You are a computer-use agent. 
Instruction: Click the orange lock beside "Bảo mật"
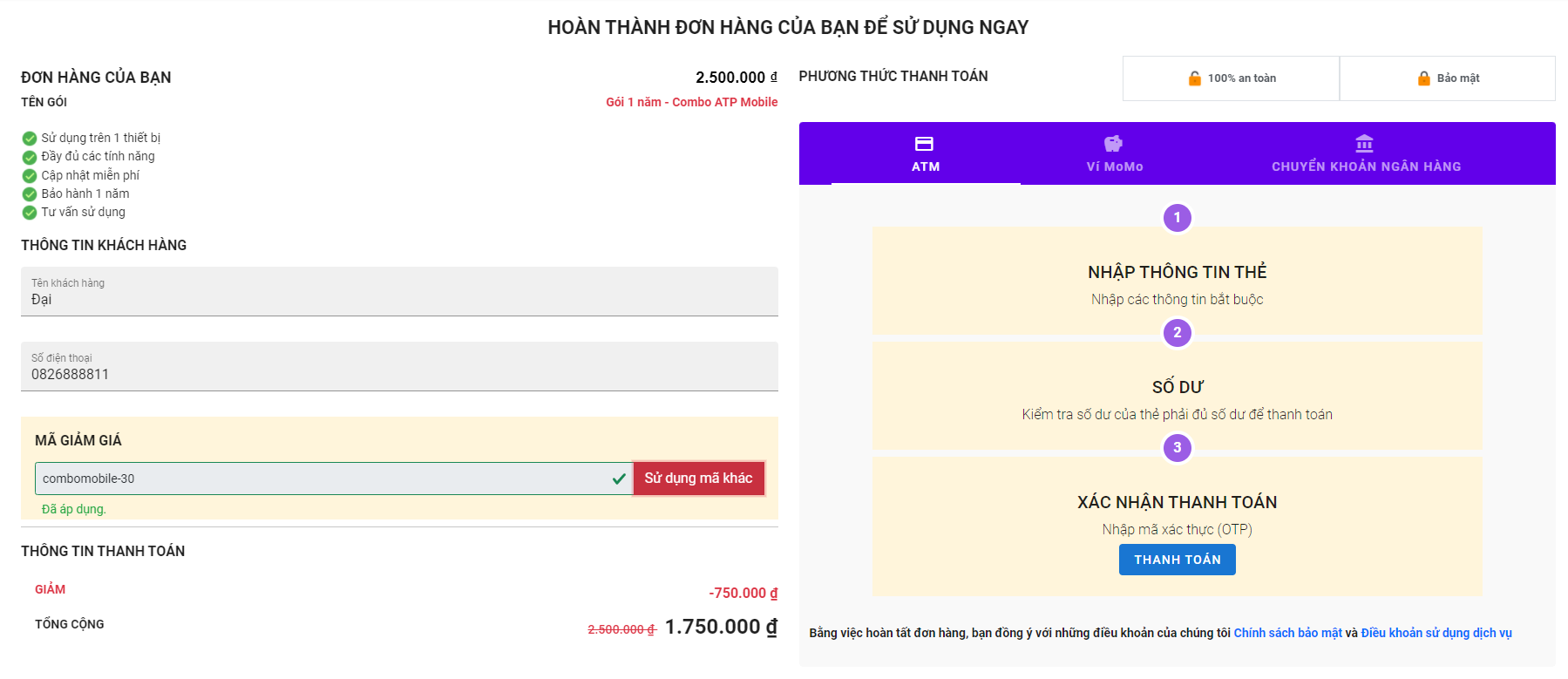pos(1424,77)
